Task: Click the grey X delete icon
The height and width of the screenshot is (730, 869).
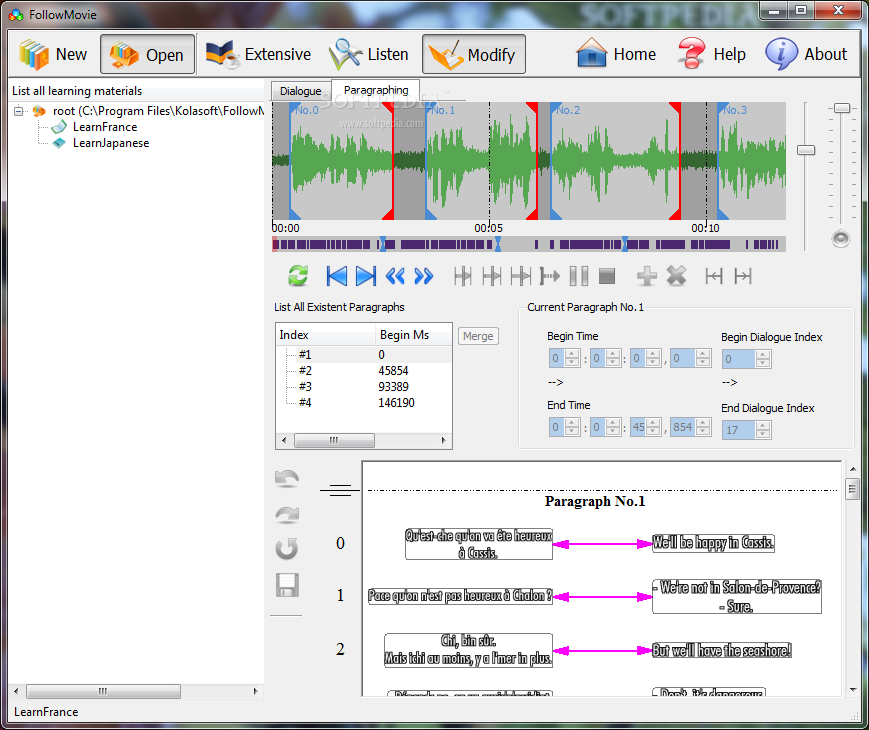Action: pyautogui.click(x=676, y=276)
